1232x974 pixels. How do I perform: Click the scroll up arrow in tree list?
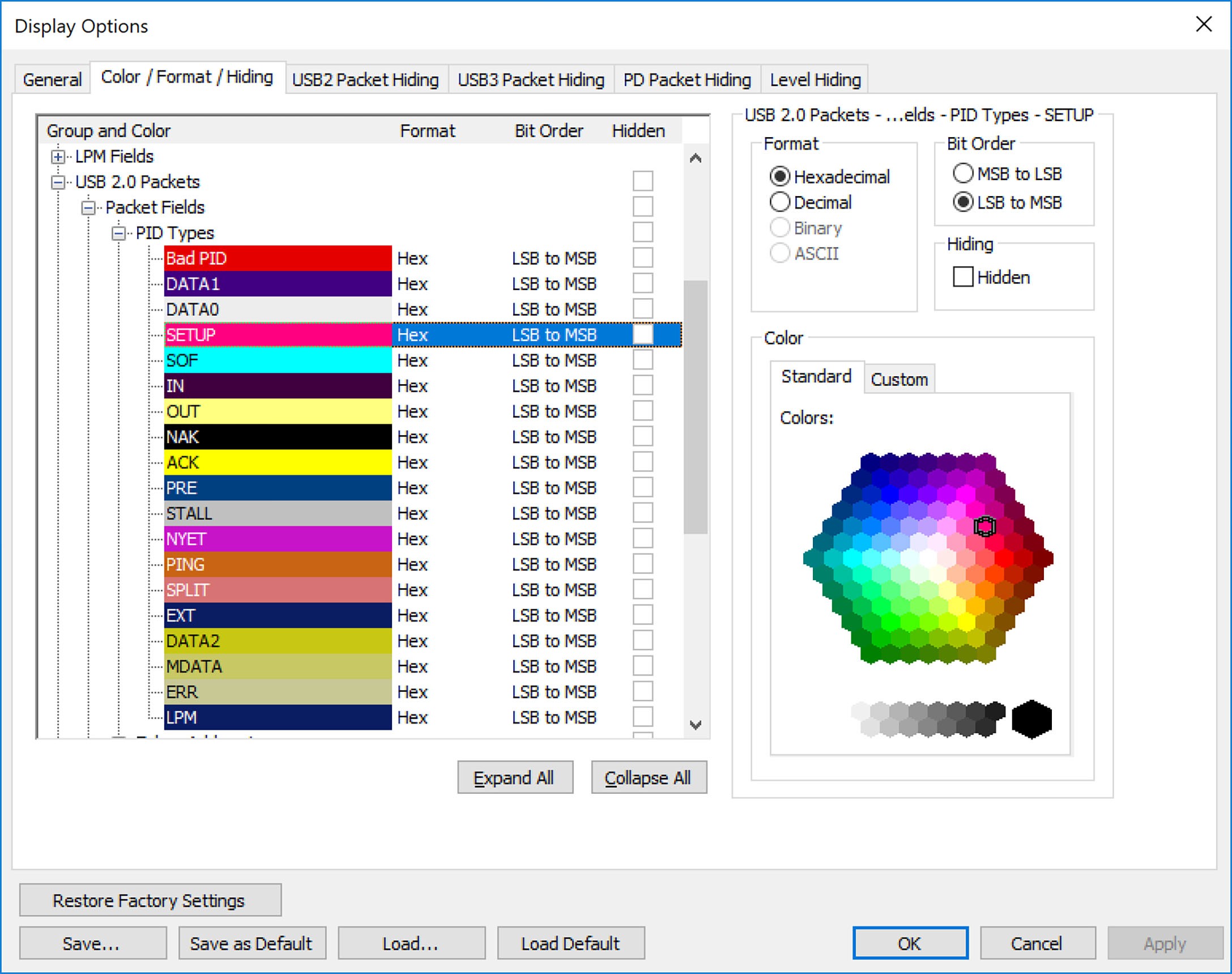pos(696,158)
